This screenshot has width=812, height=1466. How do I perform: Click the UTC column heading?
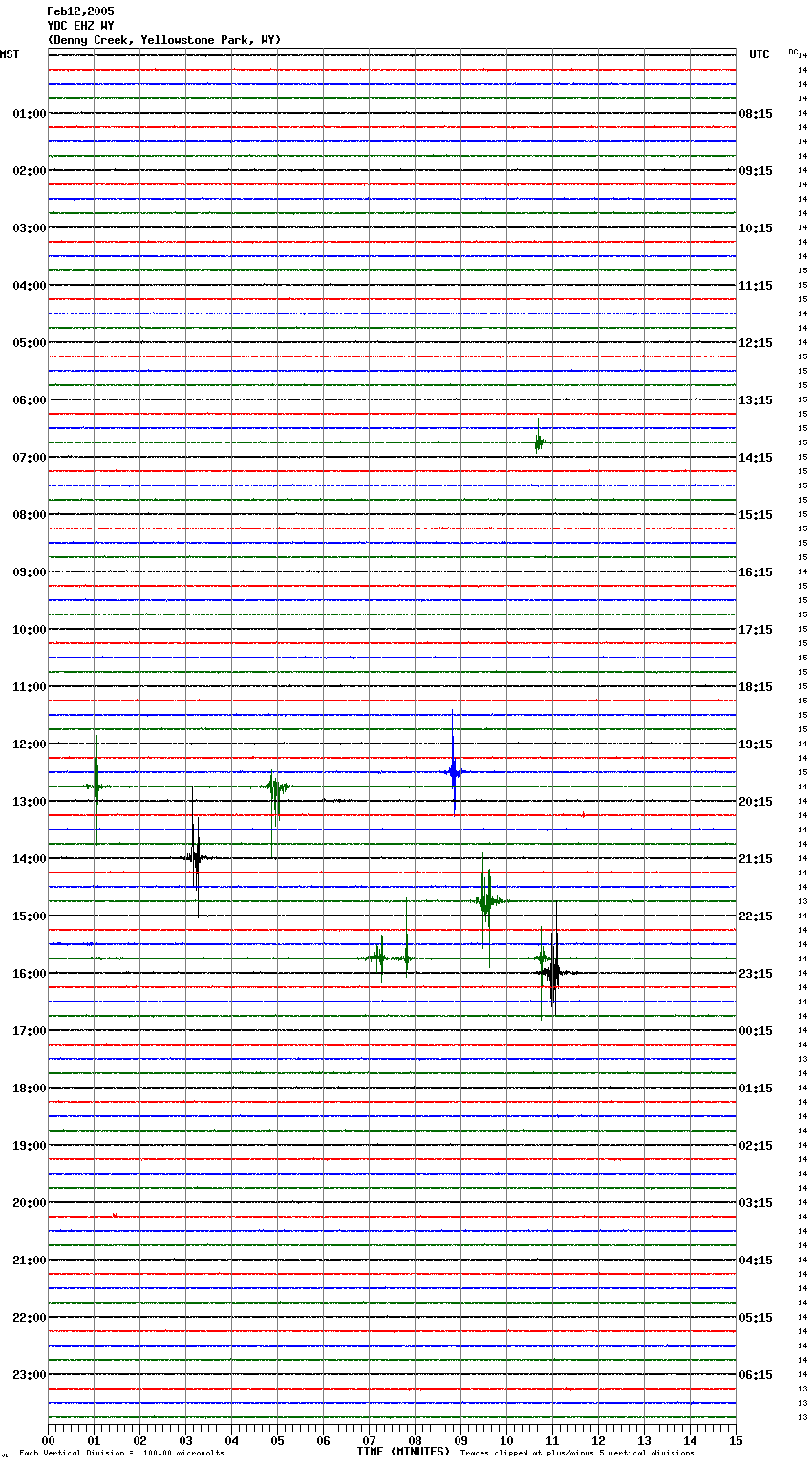pyautogui.click(x=759, y=54)
